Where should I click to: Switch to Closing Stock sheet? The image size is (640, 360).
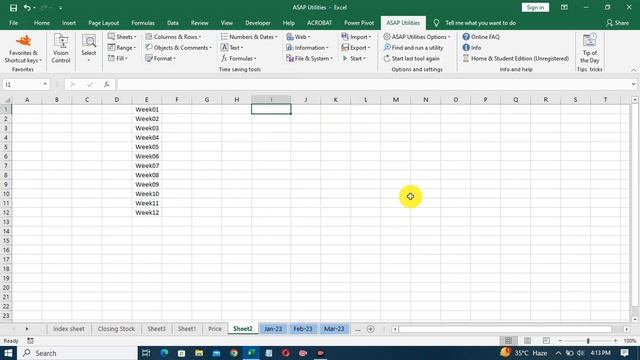click(x=116, y=329)
